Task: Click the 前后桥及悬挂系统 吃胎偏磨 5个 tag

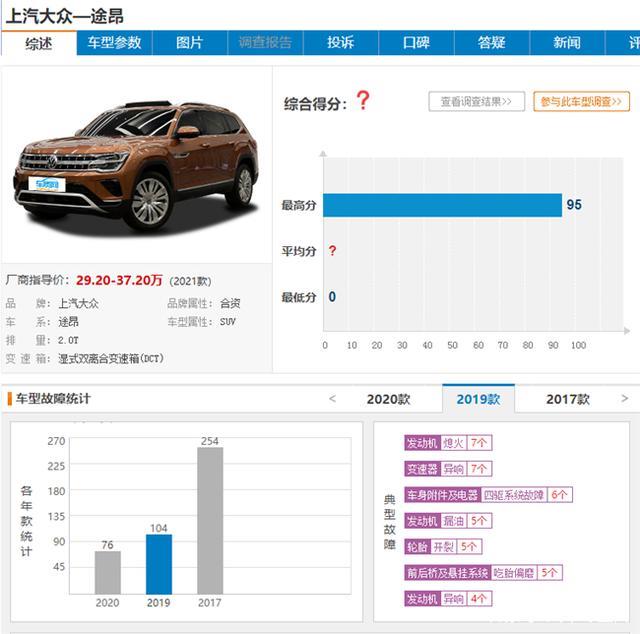Action: [x=484, y=573]
